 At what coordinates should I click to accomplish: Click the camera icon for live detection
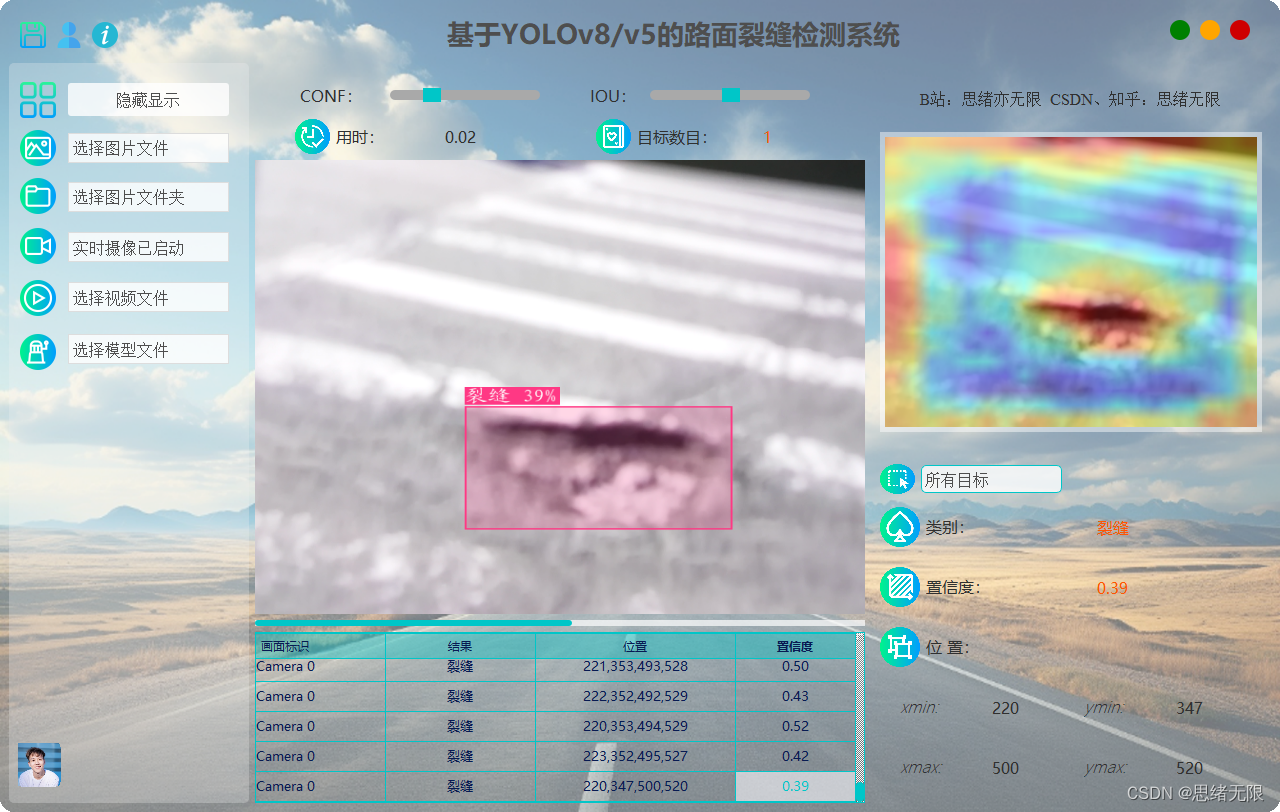37,246
